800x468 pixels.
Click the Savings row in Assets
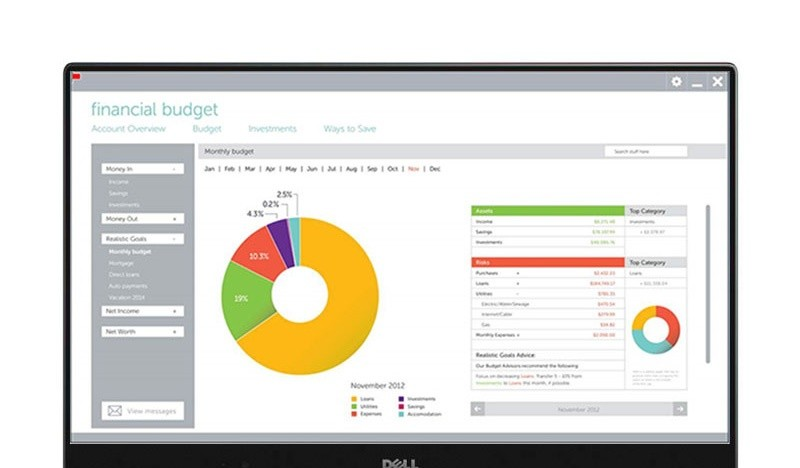click(x=547, y=232)
